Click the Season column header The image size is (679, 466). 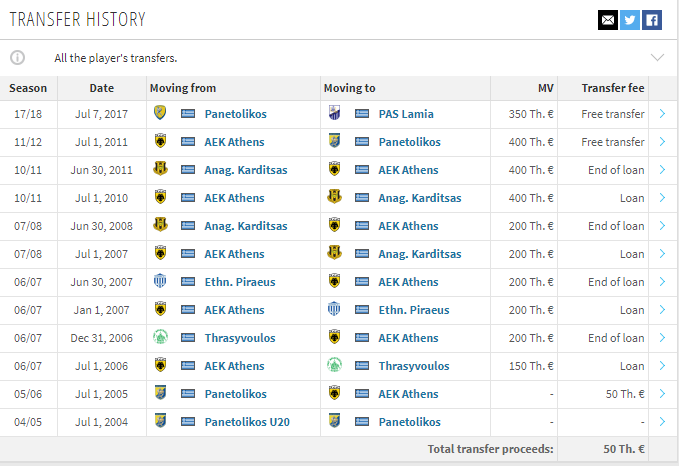pyautogui.click(x=28, y=88)
